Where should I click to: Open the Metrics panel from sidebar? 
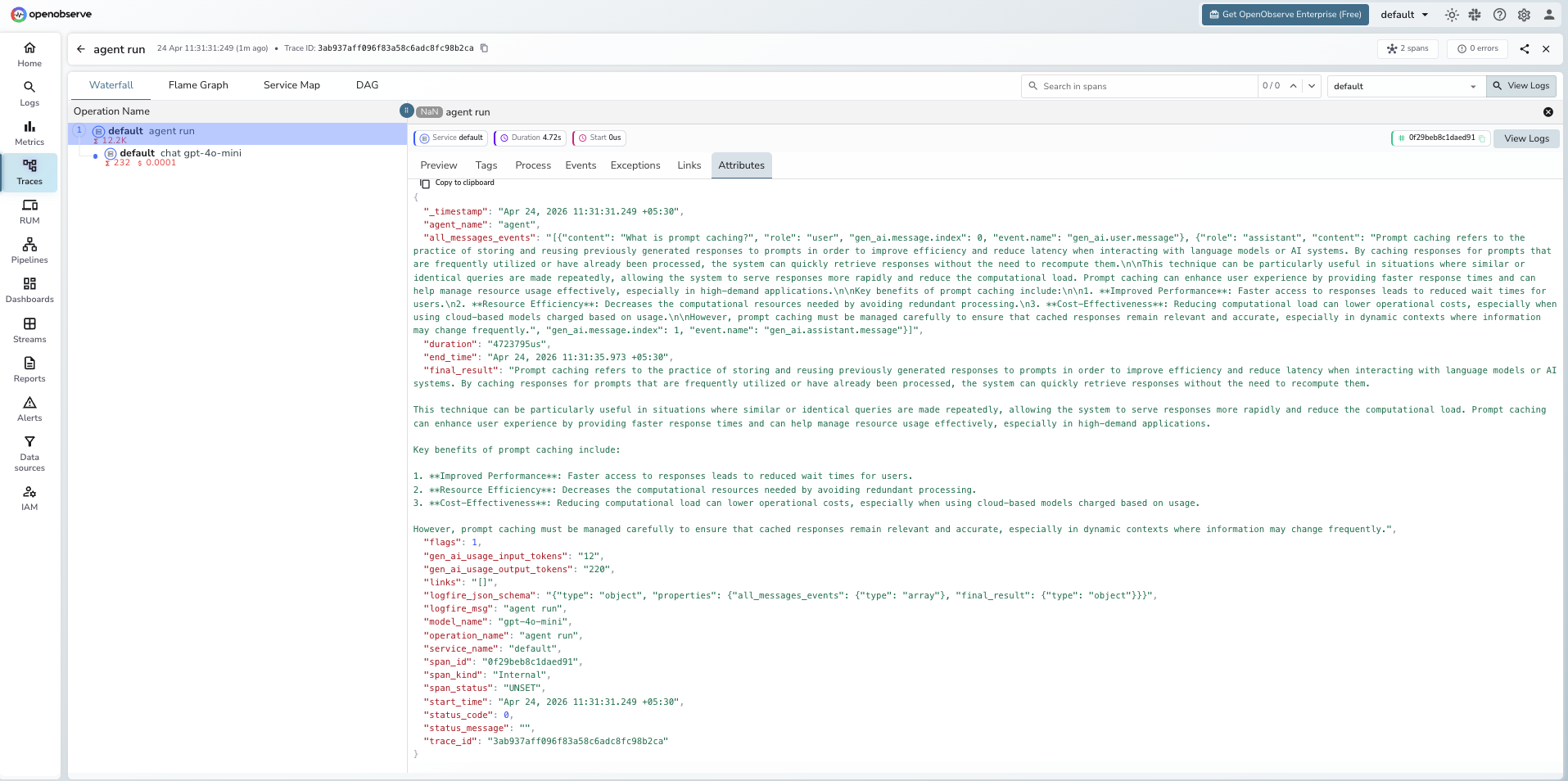pos(29,133)
